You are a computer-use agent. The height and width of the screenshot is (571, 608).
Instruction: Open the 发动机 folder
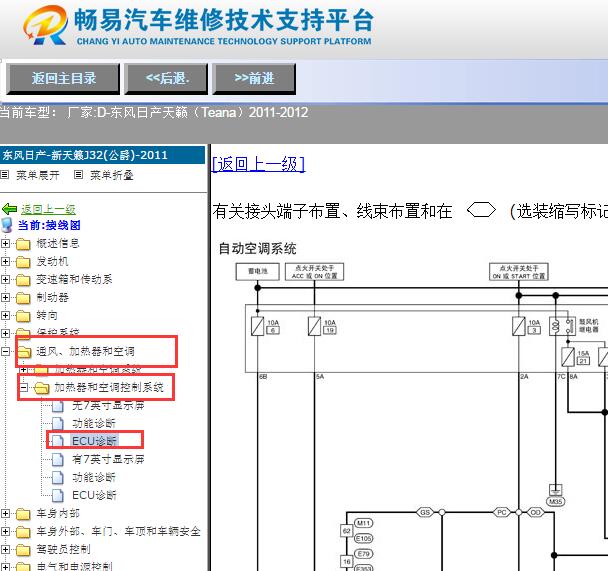click(x=52, y=261)
